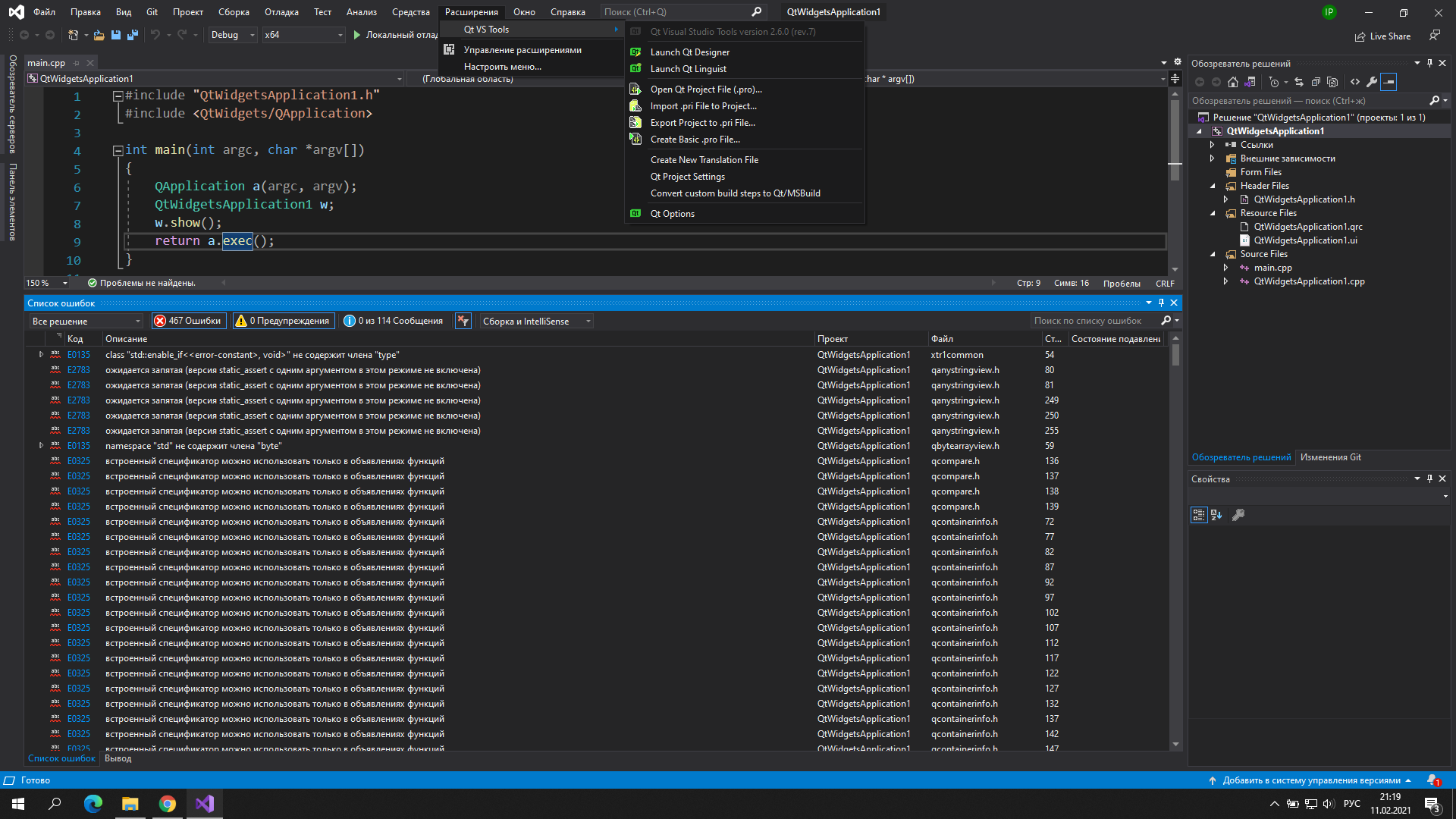
Task: Click Categorized view icon in Properties panel
Action: (1199, 515)
